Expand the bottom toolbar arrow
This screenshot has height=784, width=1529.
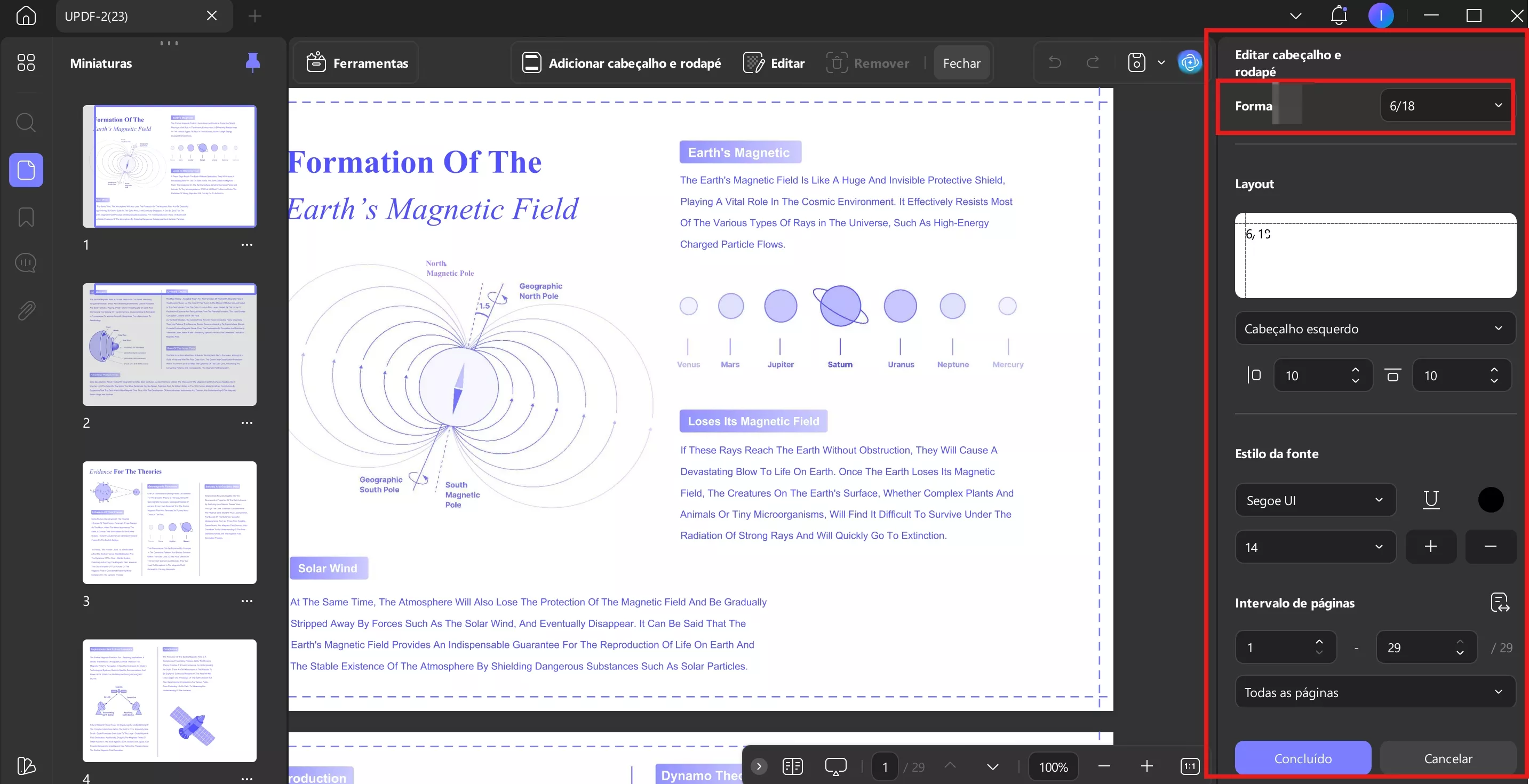point(759,766)
